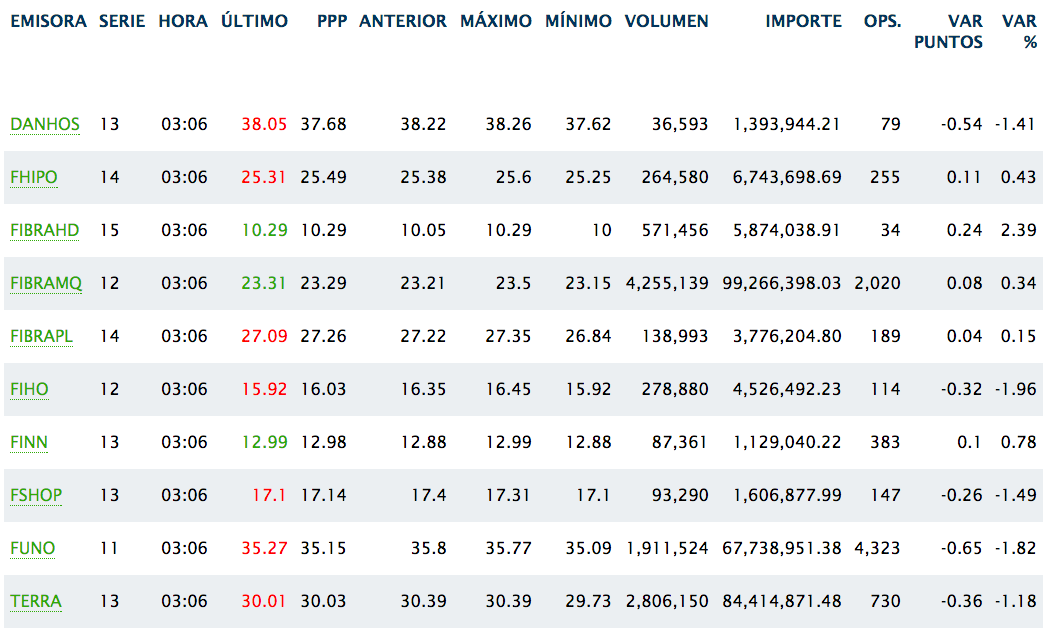This screenshot has width=1050, height=634.
Task: Click the OPS. column header
Action: [883, 21]
